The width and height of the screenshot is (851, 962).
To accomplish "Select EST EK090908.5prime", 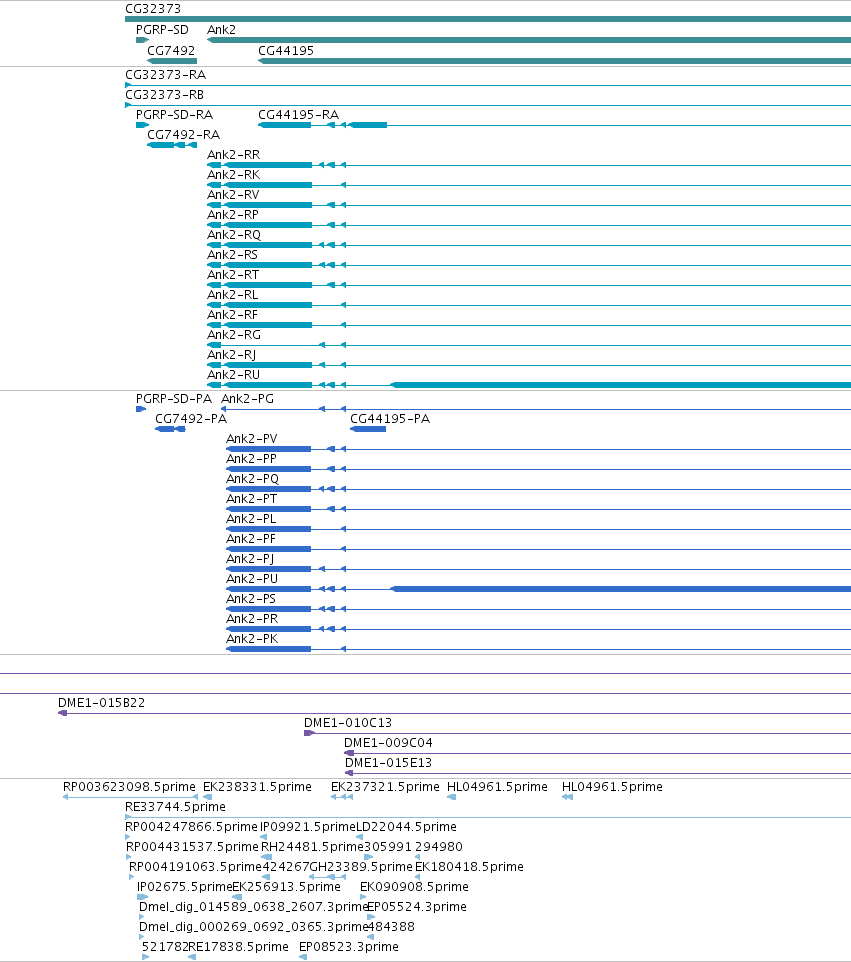I will 414,887.
